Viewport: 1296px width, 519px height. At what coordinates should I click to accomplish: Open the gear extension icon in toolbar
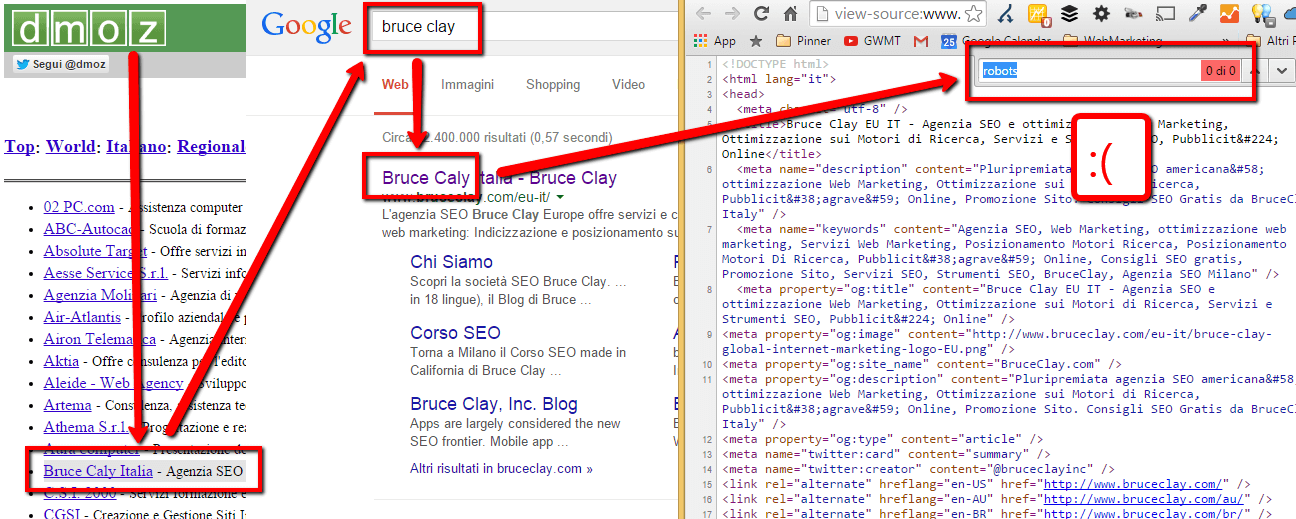[1101, 14]
